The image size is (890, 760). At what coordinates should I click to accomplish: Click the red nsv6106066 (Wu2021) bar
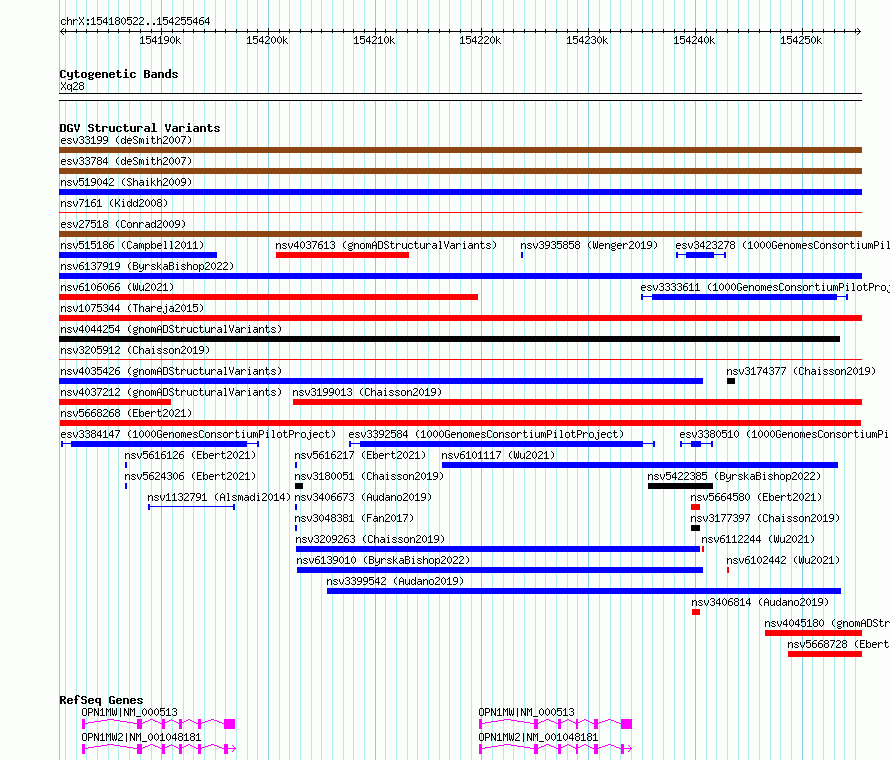click(x=268, y=297)
